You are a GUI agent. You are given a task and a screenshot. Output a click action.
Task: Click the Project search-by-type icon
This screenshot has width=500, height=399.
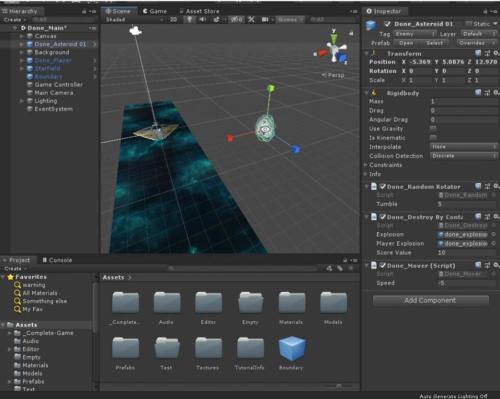329,268
